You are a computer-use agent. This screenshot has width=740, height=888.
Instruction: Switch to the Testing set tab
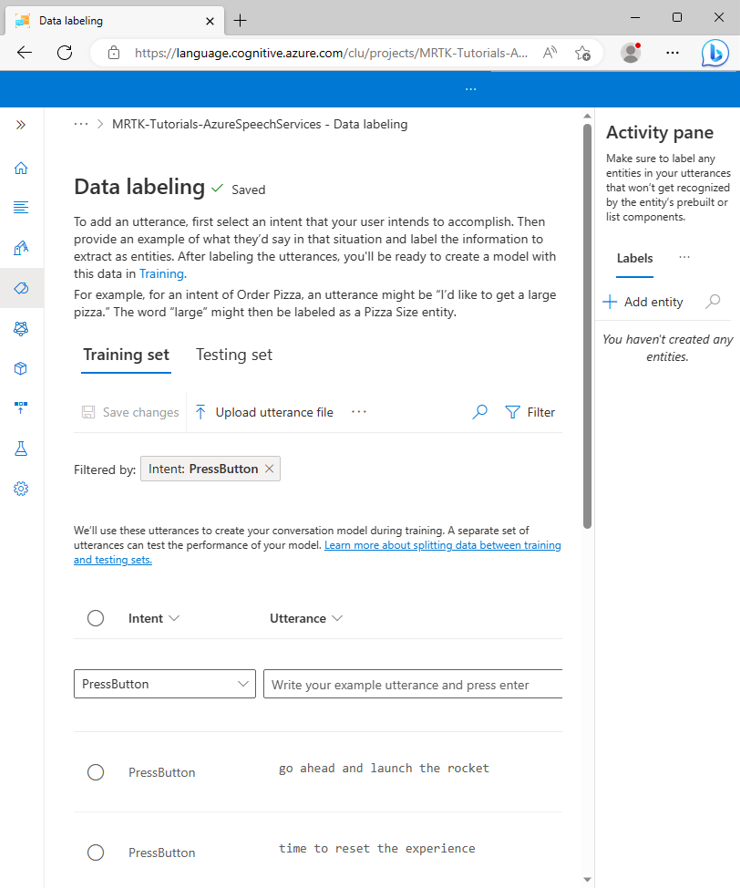234,355
